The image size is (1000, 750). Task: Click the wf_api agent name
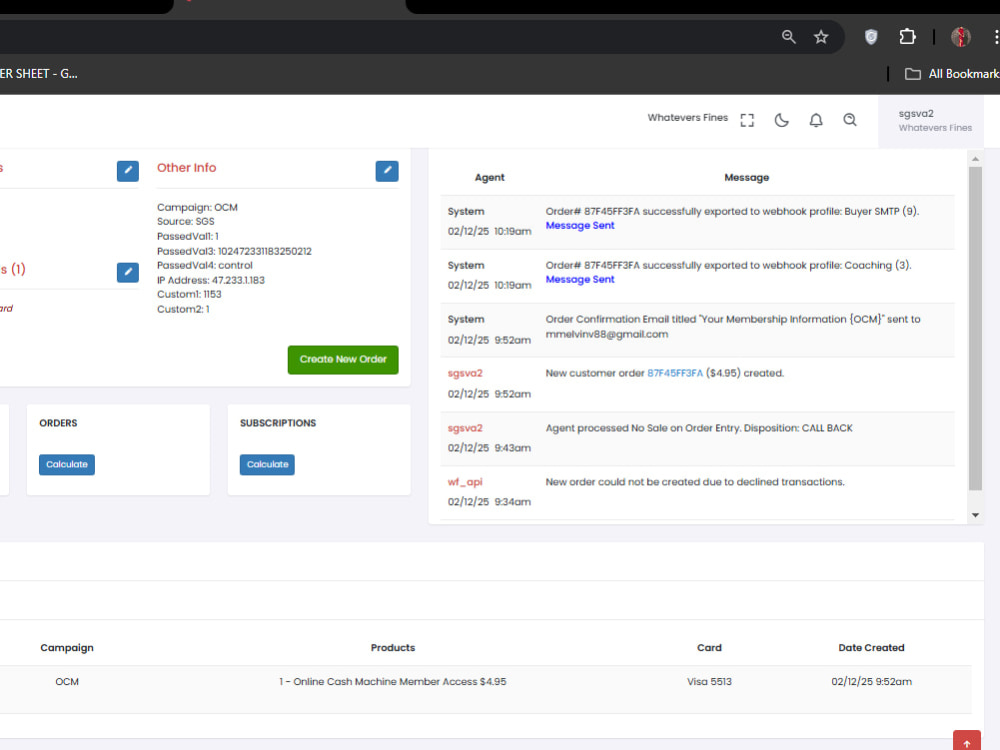click(465, 482)
